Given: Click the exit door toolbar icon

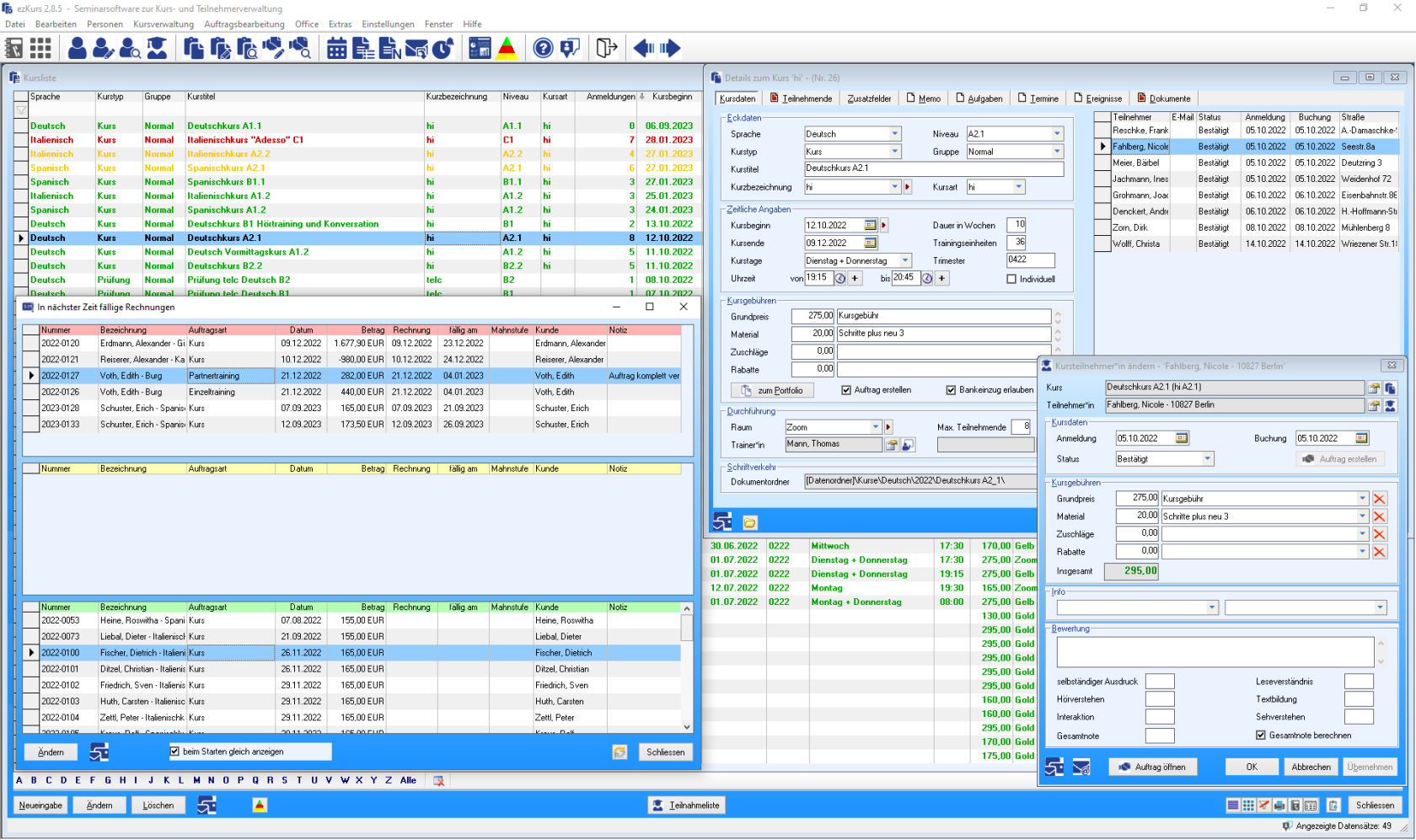Looking at the screenshot, I should coord(606,48).
